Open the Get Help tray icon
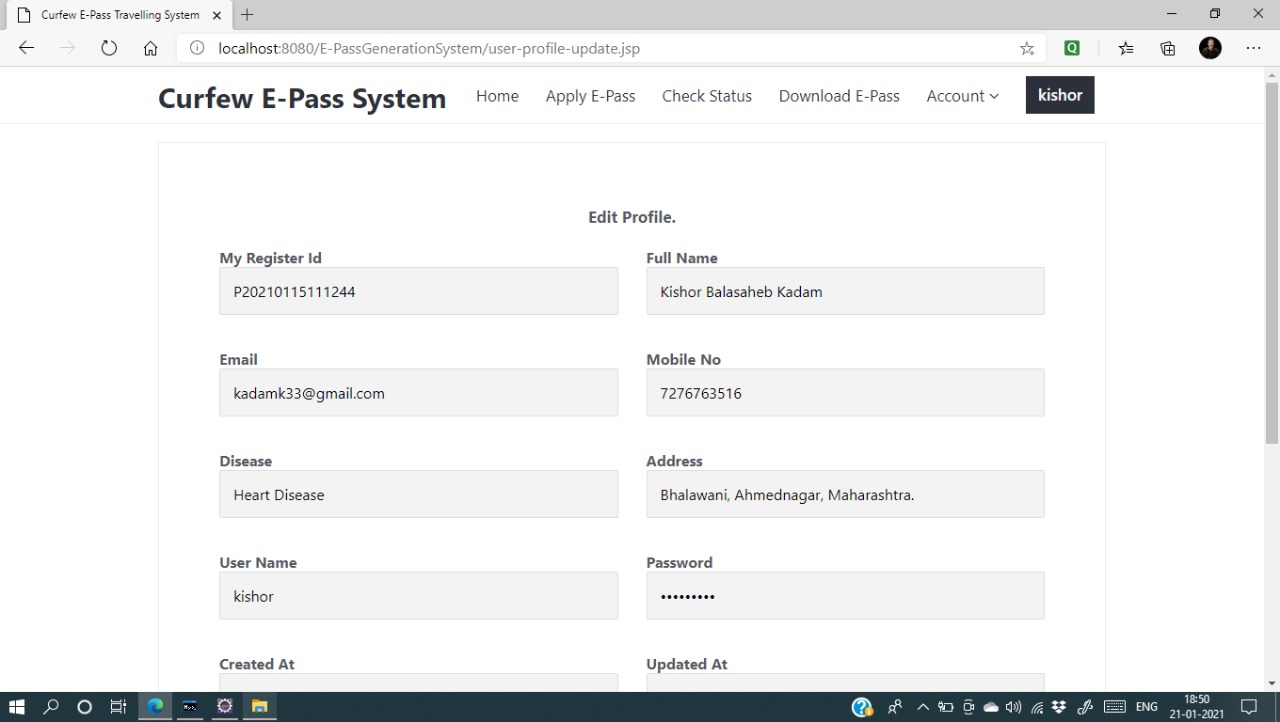Image resolution: width=1280 pixels, height=722 pixels. 862,707
